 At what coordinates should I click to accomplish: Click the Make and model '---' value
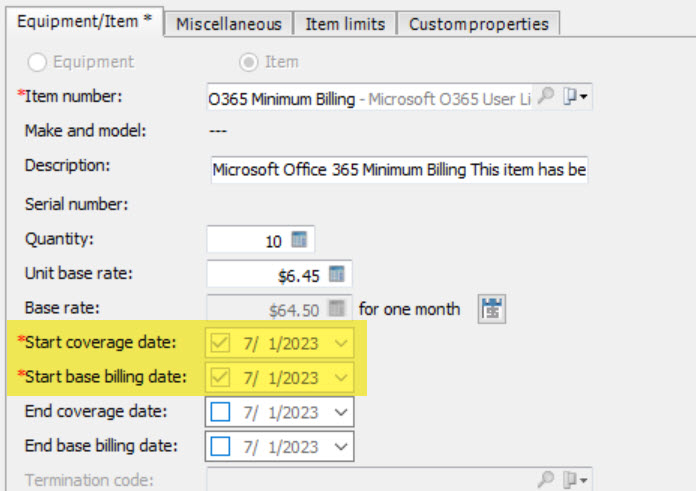(218, 131)
